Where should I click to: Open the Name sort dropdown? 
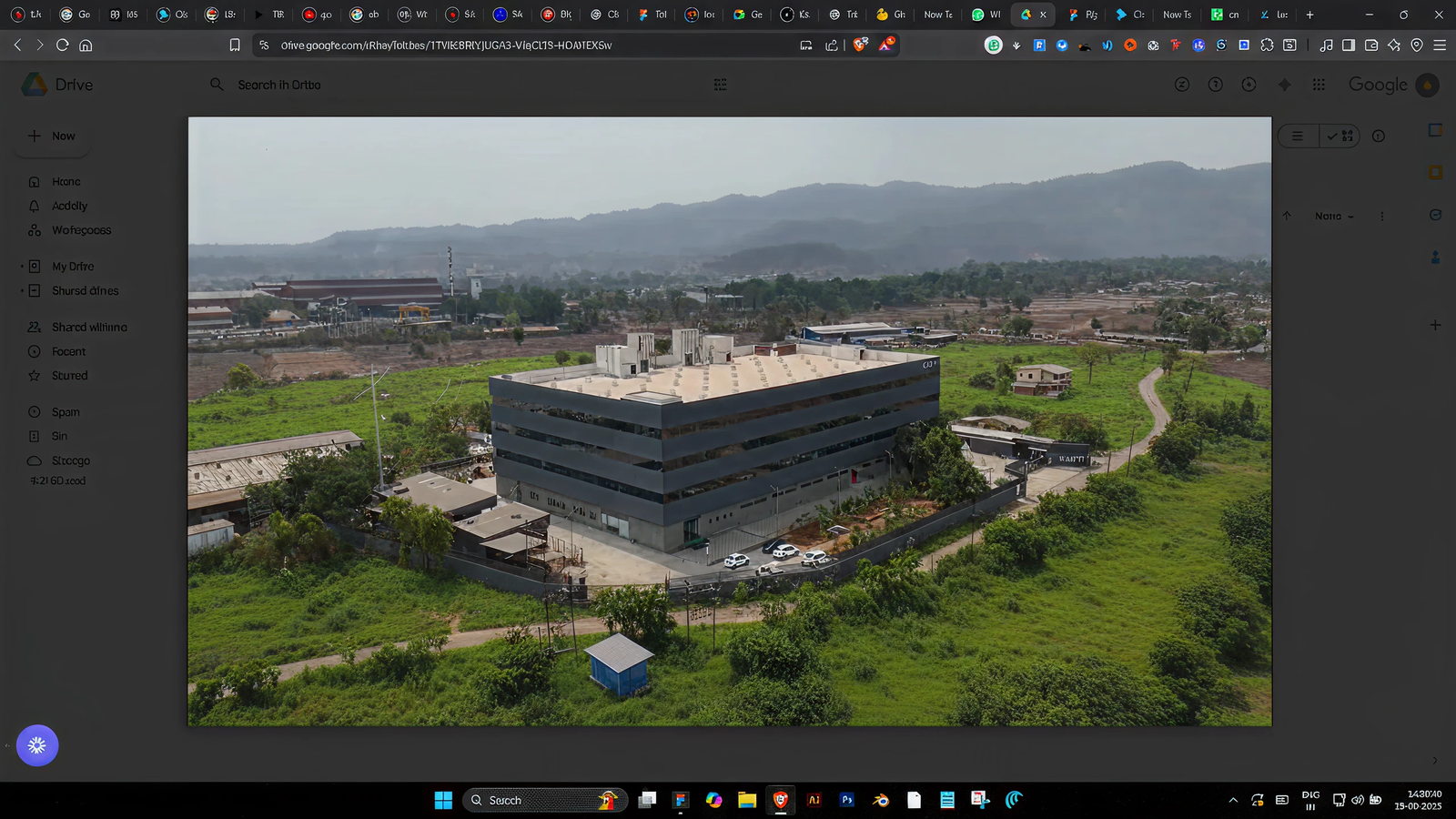point(1333,217)
